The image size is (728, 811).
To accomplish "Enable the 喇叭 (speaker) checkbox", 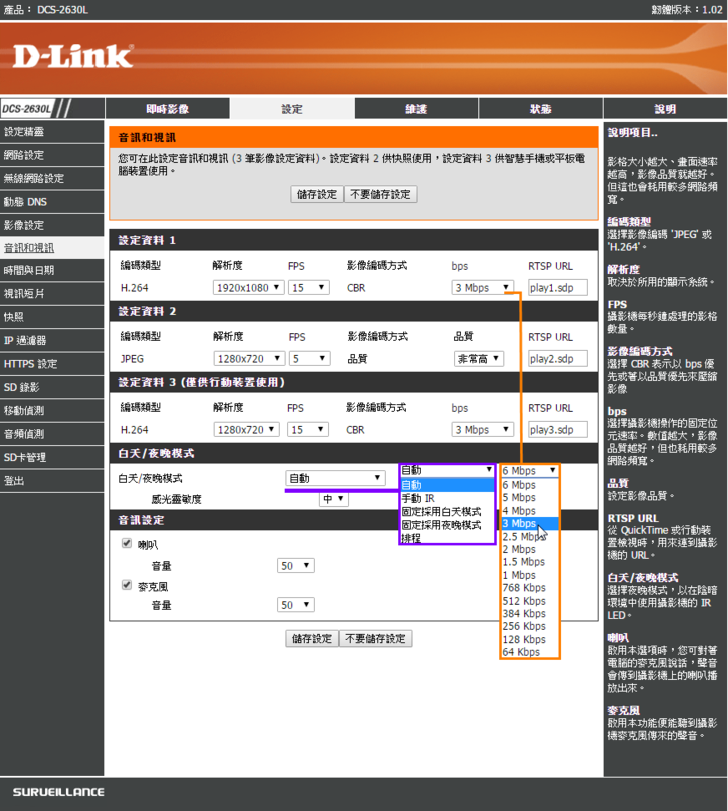I will click(126, 544).
